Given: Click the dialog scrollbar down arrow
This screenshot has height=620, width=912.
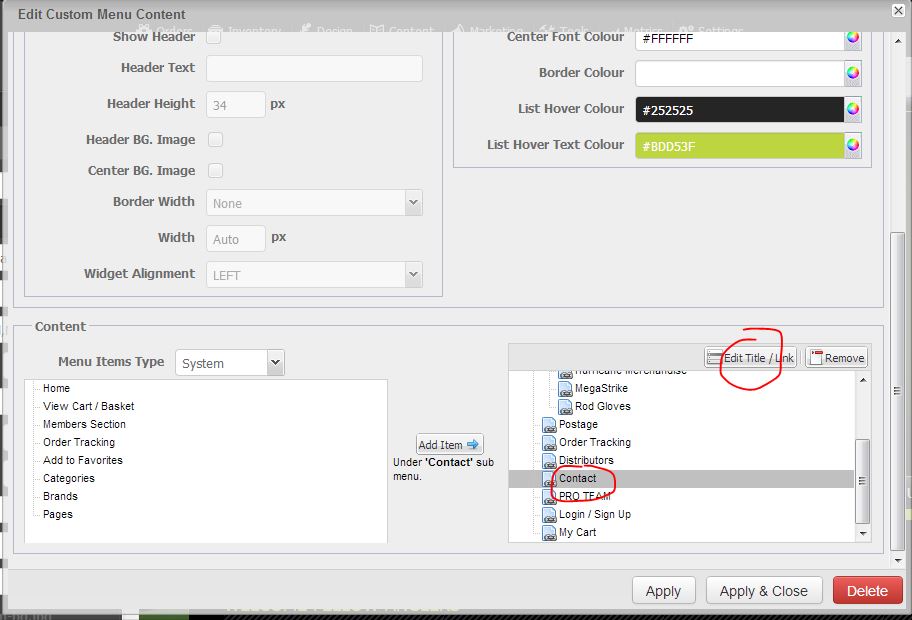Looking at the screenshot, I should click(898, 561).
